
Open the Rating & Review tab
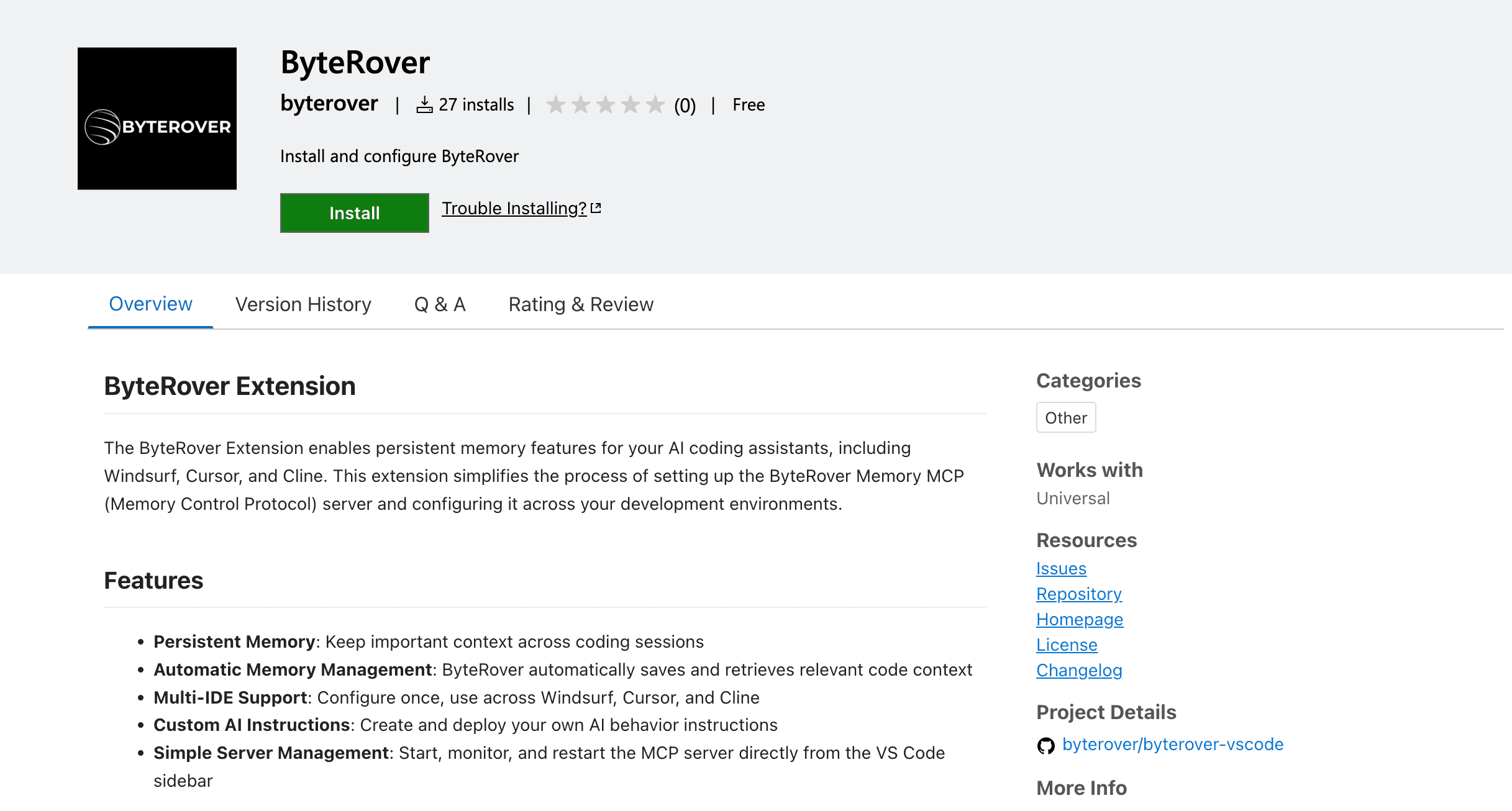click(581, 304)
